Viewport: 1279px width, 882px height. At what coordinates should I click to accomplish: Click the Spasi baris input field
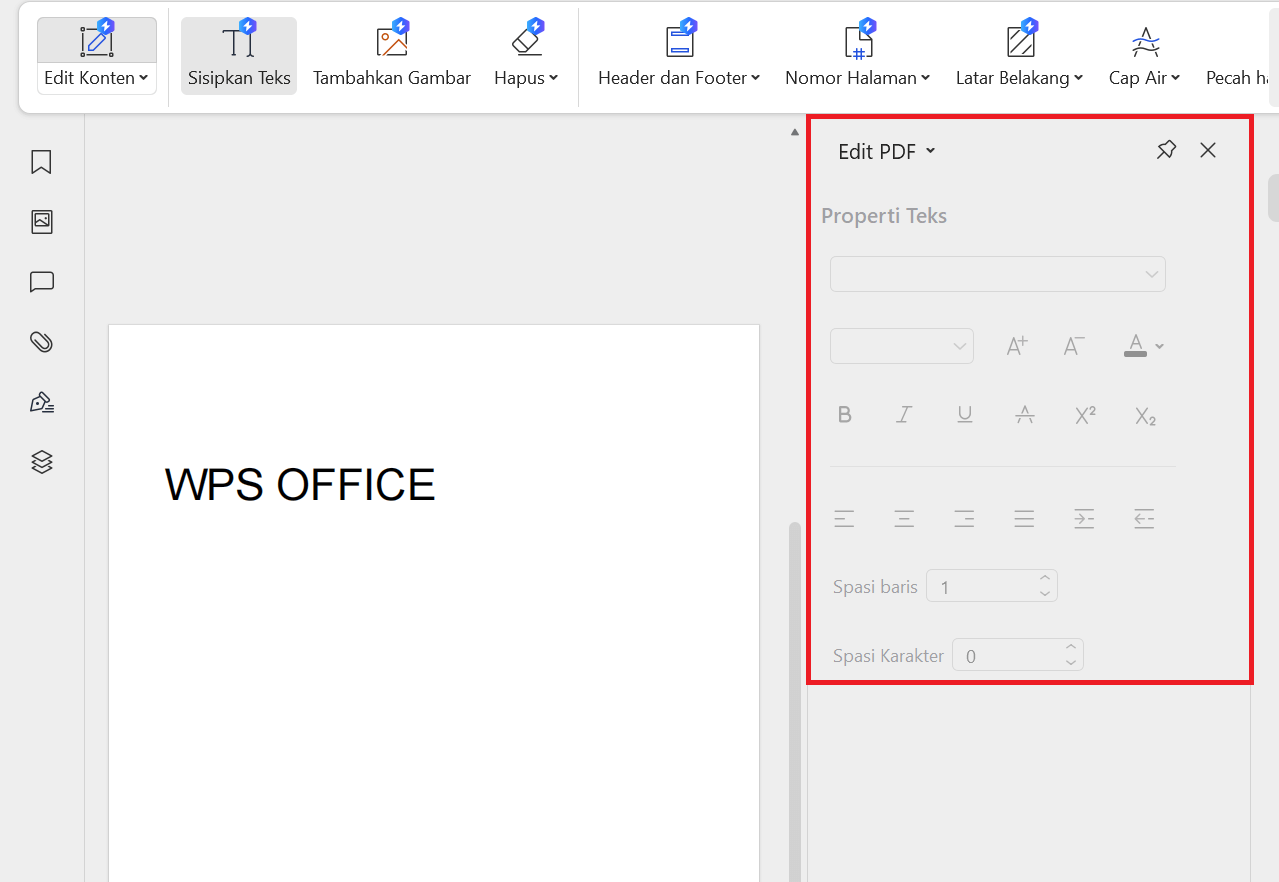(985, 585)
